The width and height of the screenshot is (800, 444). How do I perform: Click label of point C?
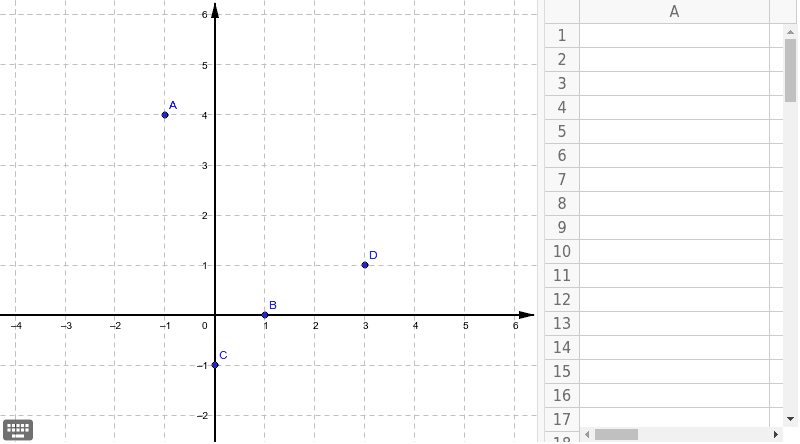coord(223,355)
